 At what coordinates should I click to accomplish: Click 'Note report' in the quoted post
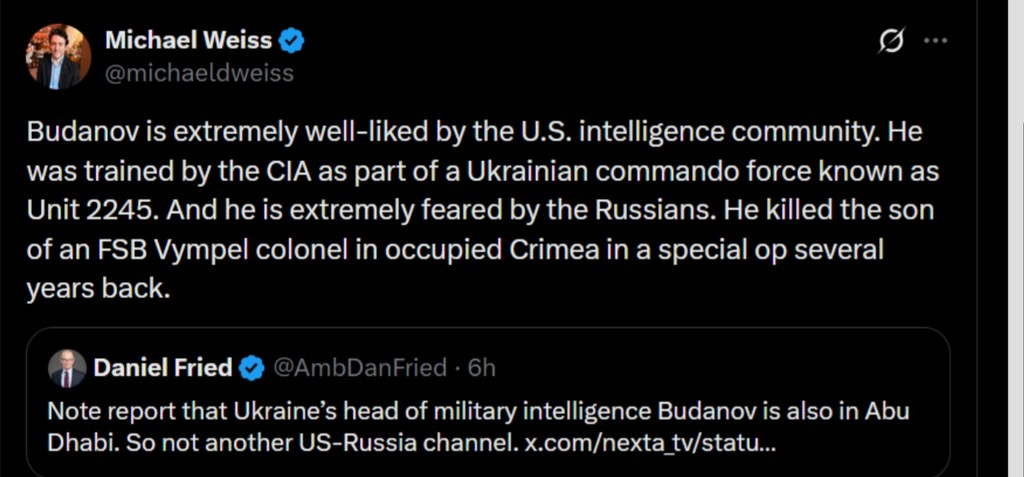coord(102,412)
